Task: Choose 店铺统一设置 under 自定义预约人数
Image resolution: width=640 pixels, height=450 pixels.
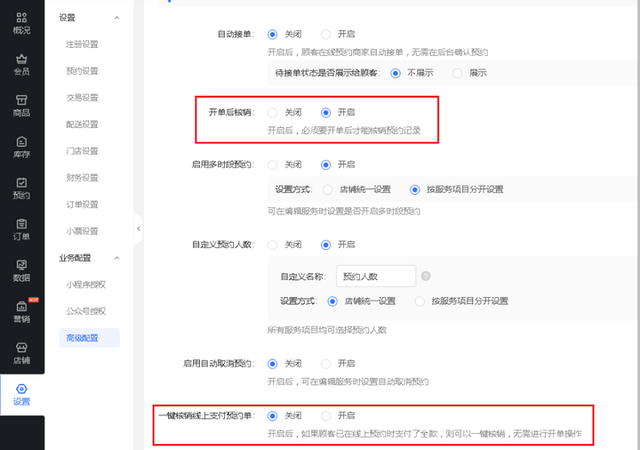Action: tap(332, 301)
